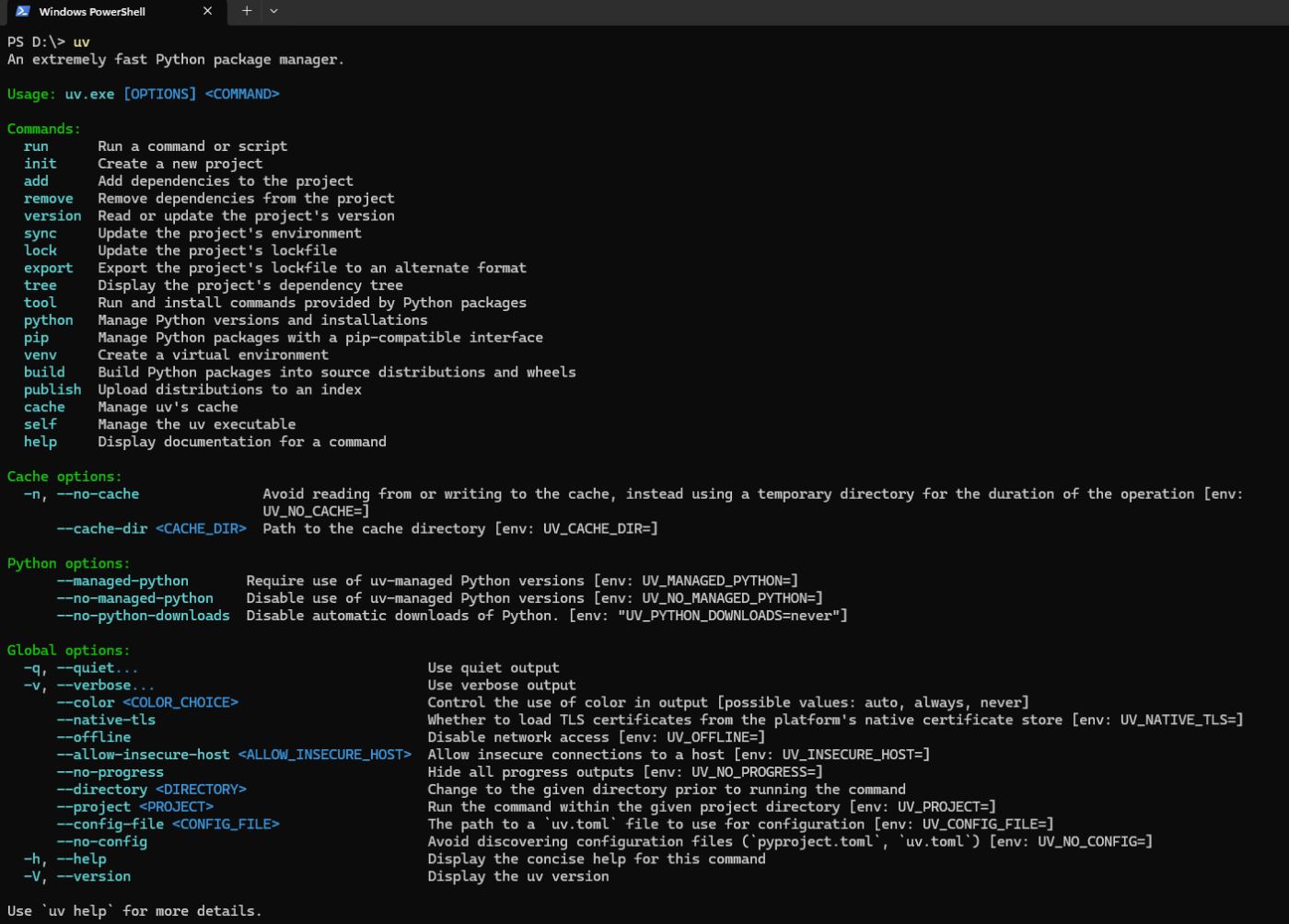Click the PowerShell icon in the tab
The height and width of the screenshot is (924, 1289).
point(22,11)
